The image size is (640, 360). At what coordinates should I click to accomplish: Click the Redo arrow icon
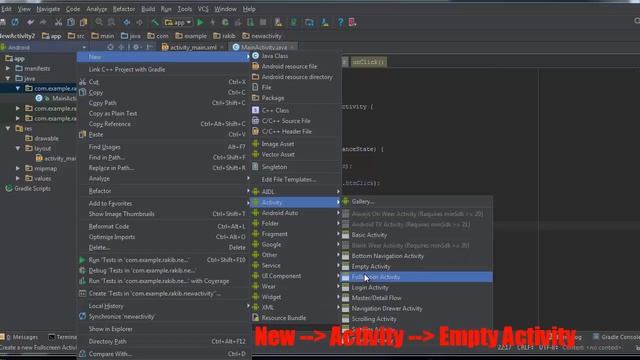point(43,22)
